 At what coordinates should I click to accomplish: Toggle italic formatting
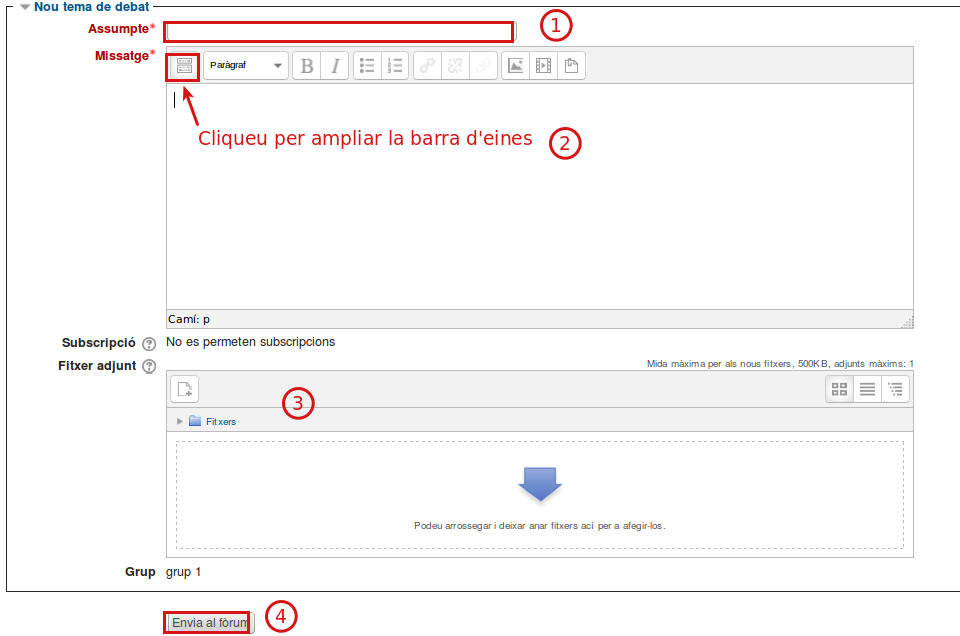coord(335,66)
